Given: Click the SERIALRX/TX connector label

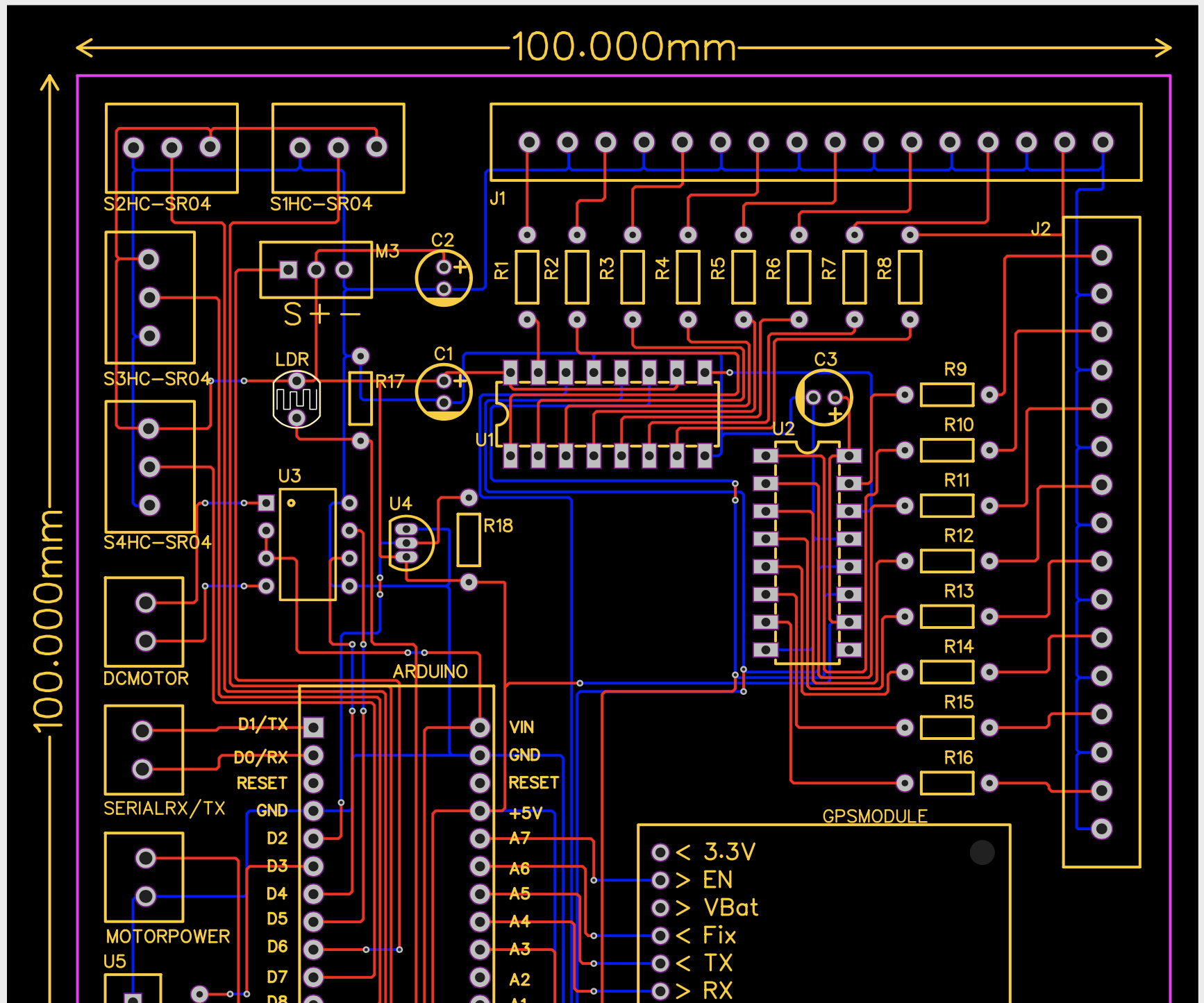Looking at the screenshot, I should tap(164, 809).
